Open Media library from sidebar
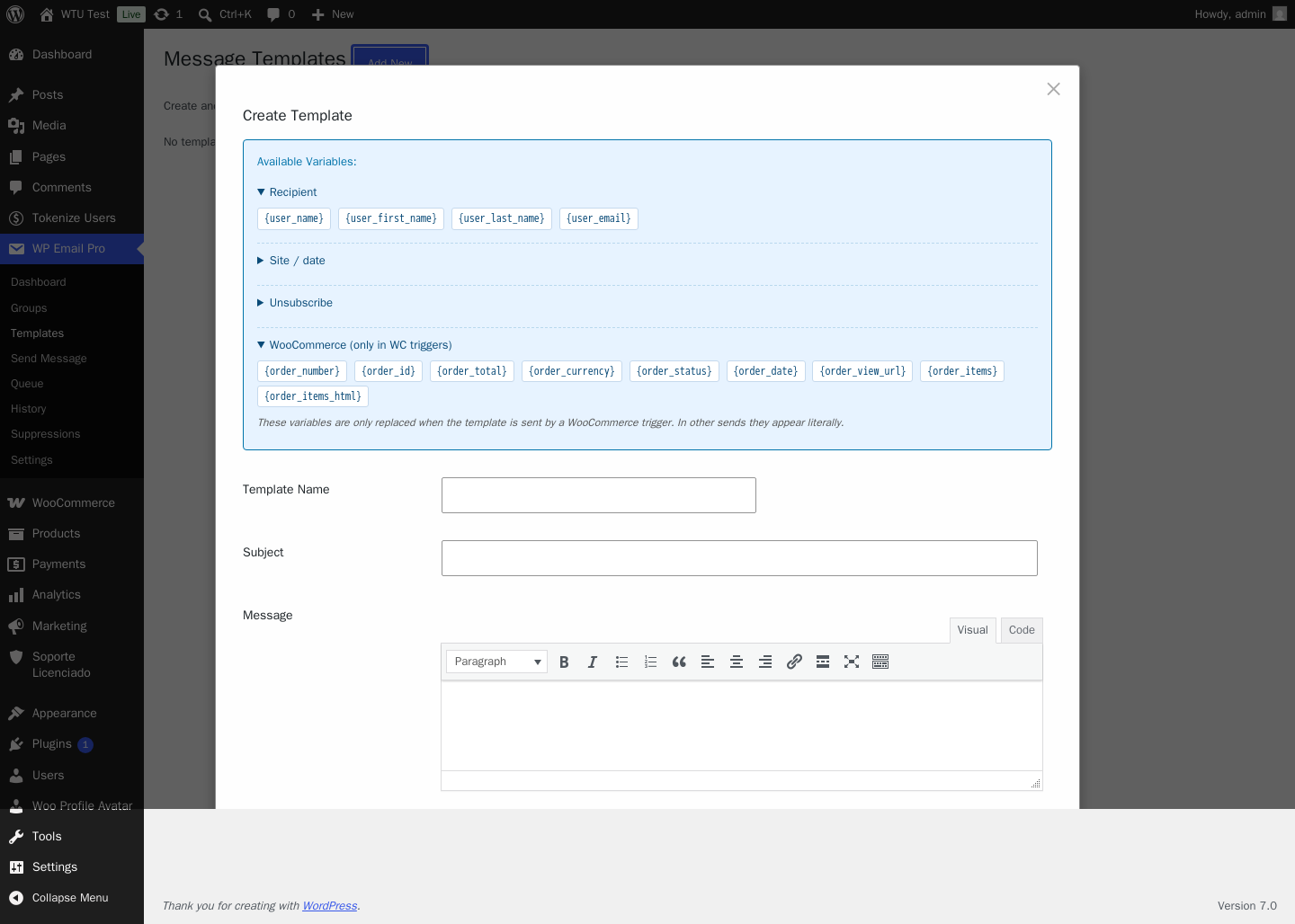Image resolution: width=1295 pixels, height=924 pixels. pos(72,125)
